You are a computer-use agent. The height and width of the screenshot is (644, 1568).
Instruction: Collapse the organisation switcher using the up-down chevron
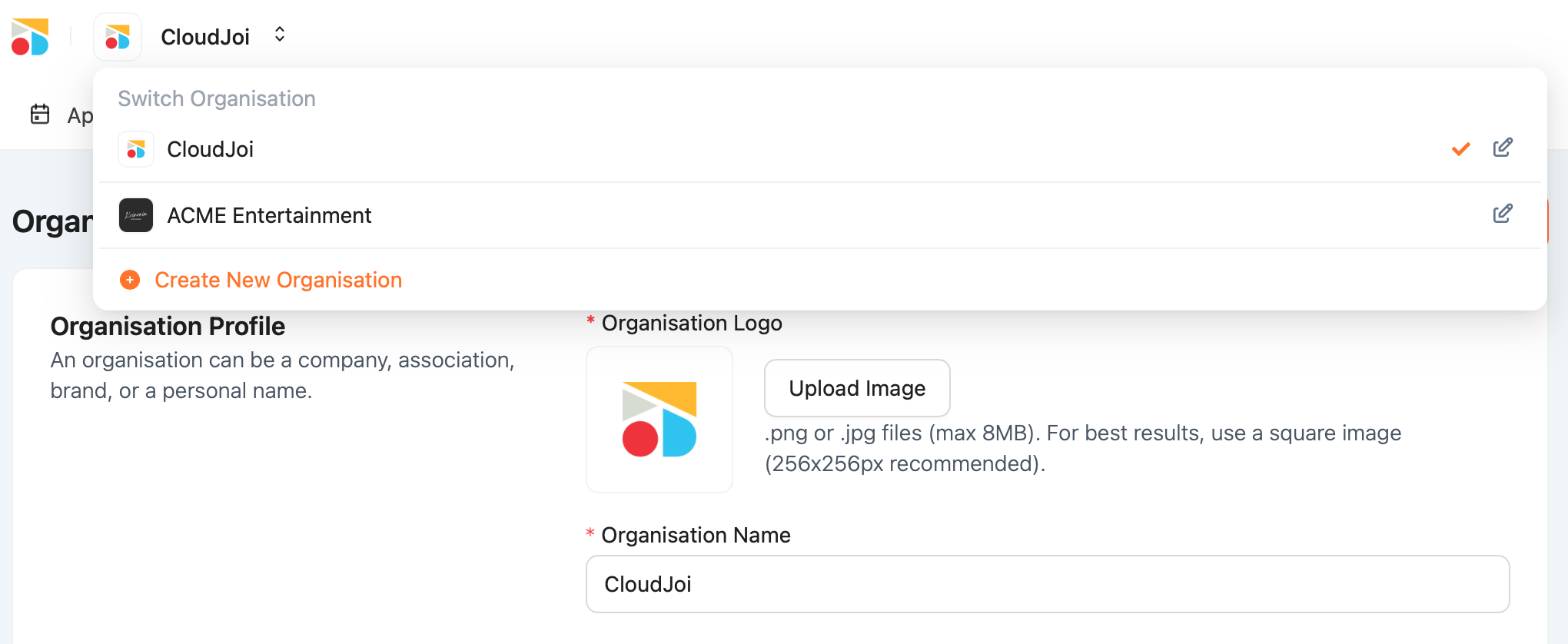coord(280,35)
